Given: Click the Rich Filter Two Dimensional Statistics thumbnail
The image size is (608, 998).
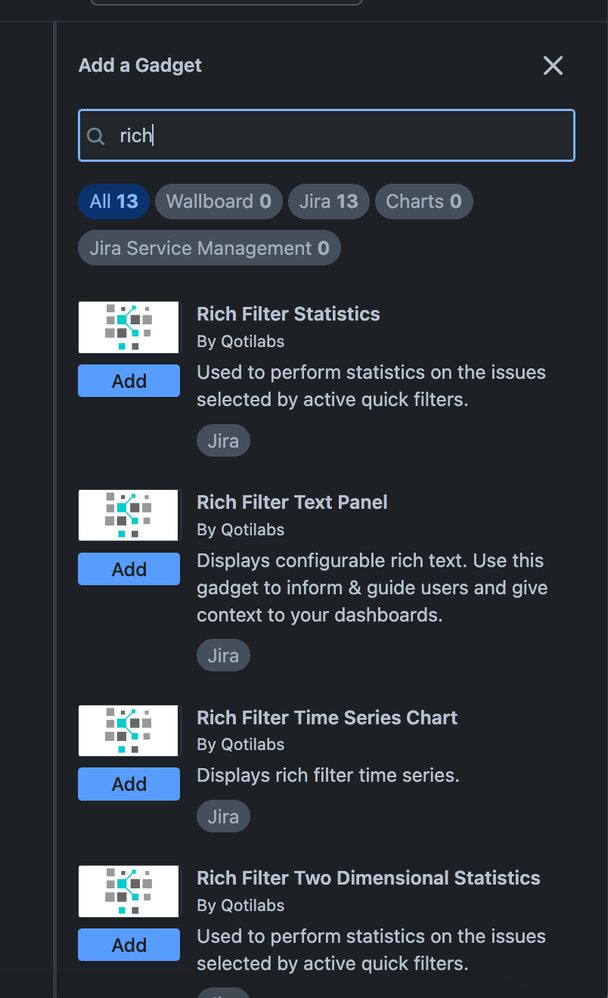Looking at the screenshot, I should (129, 891).
